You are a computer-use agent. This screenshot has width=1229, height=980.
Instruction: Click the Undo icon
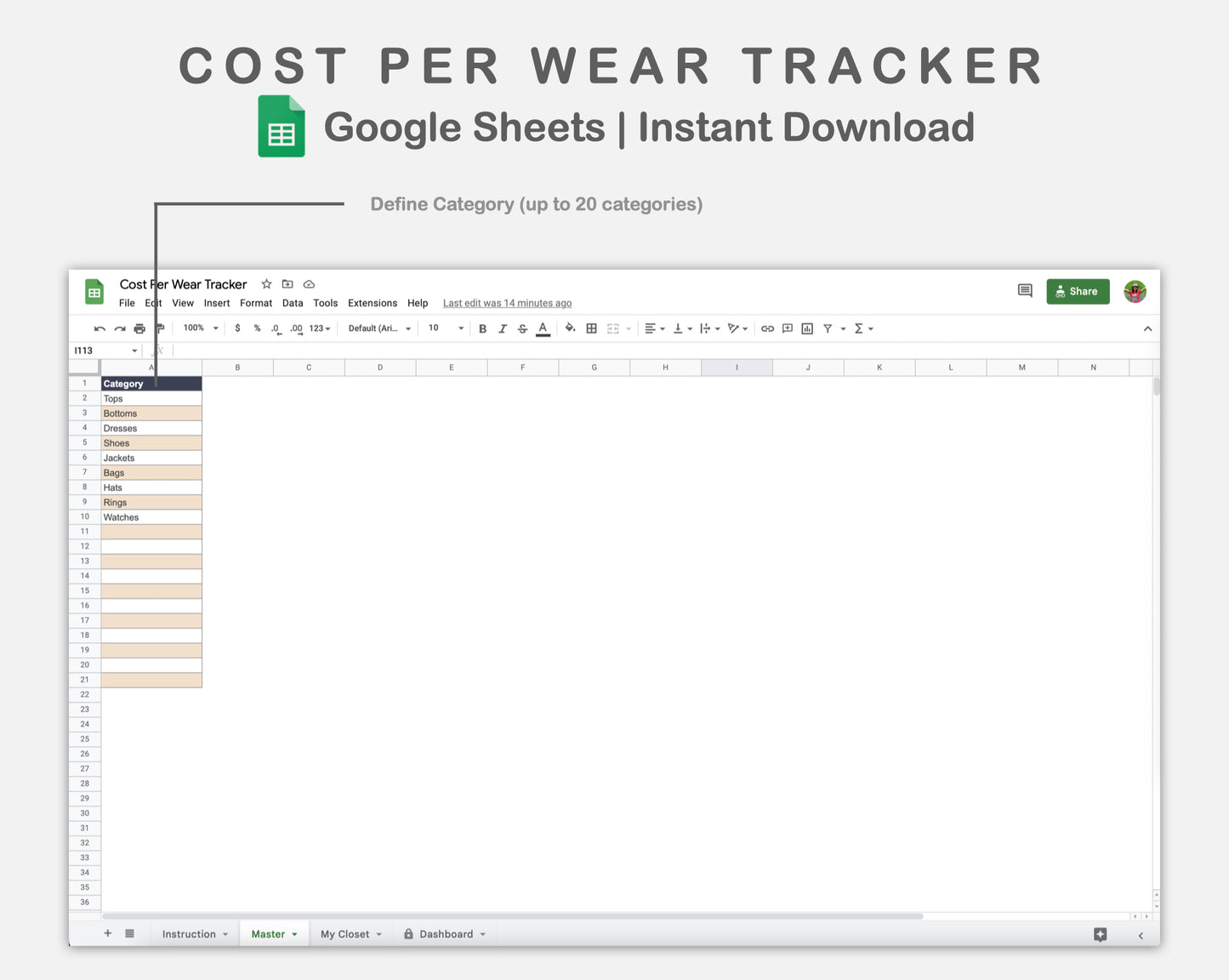(x=100, y=328)
